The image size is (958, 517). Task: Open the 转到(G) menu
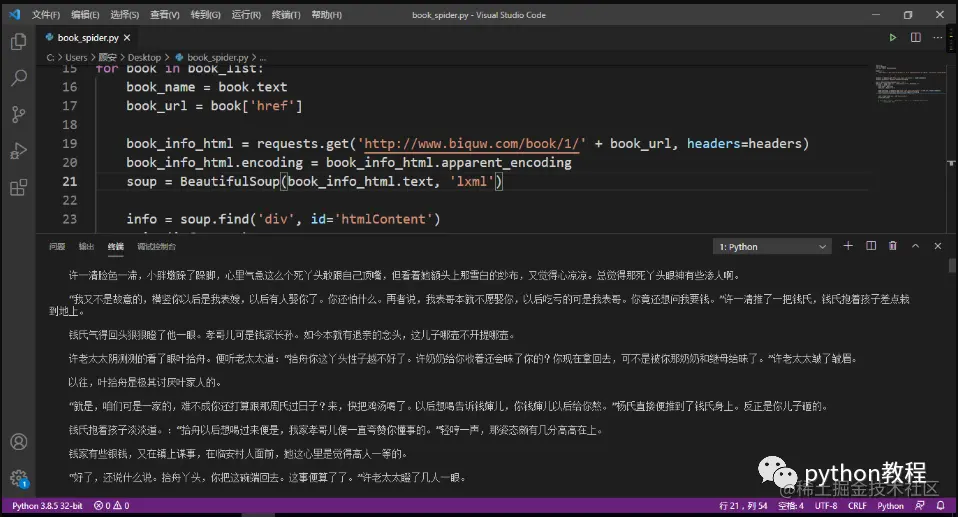(x=205, y=15)
